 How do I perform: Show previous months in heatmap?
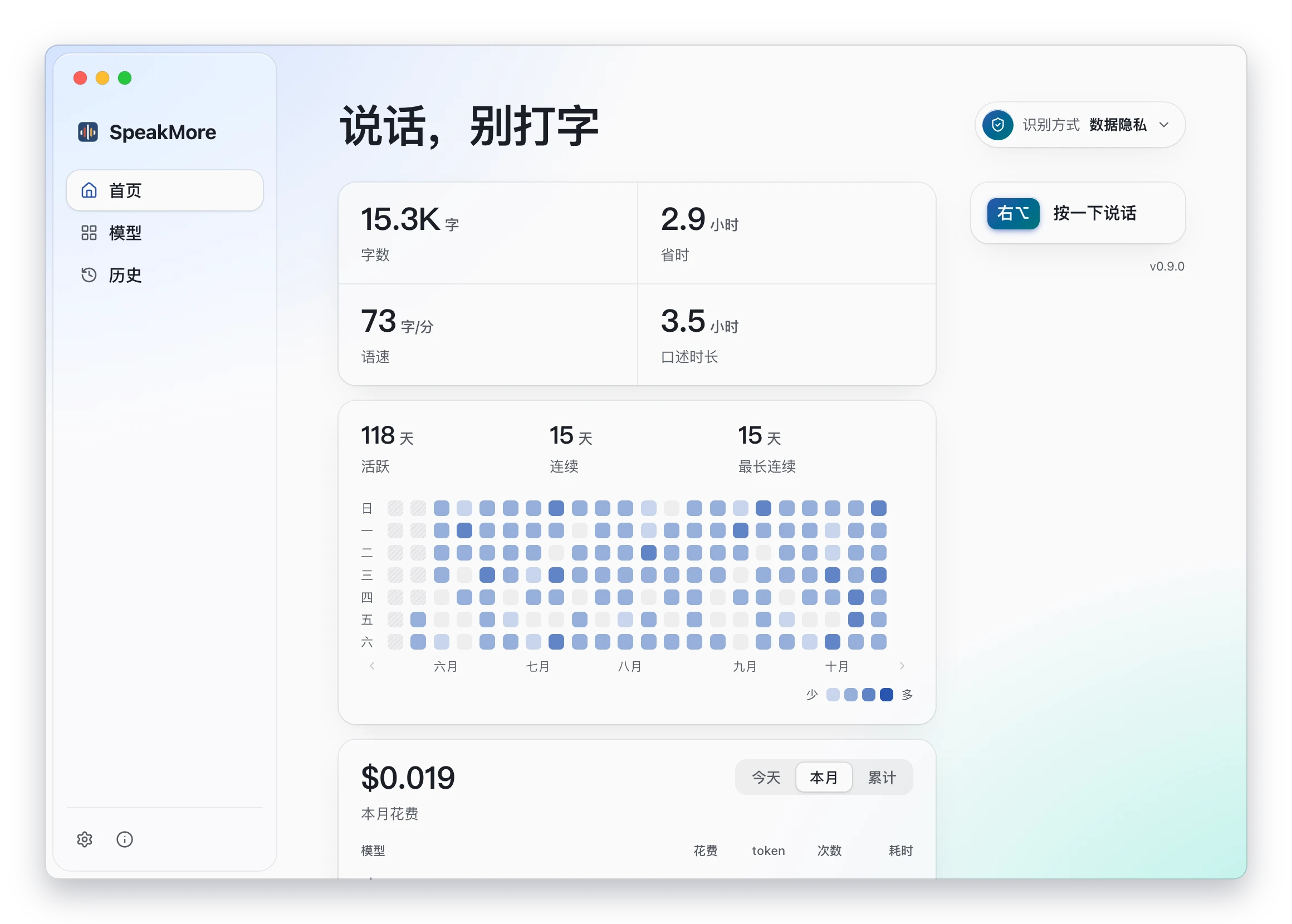pyautogui.click(x=372, y=666)
